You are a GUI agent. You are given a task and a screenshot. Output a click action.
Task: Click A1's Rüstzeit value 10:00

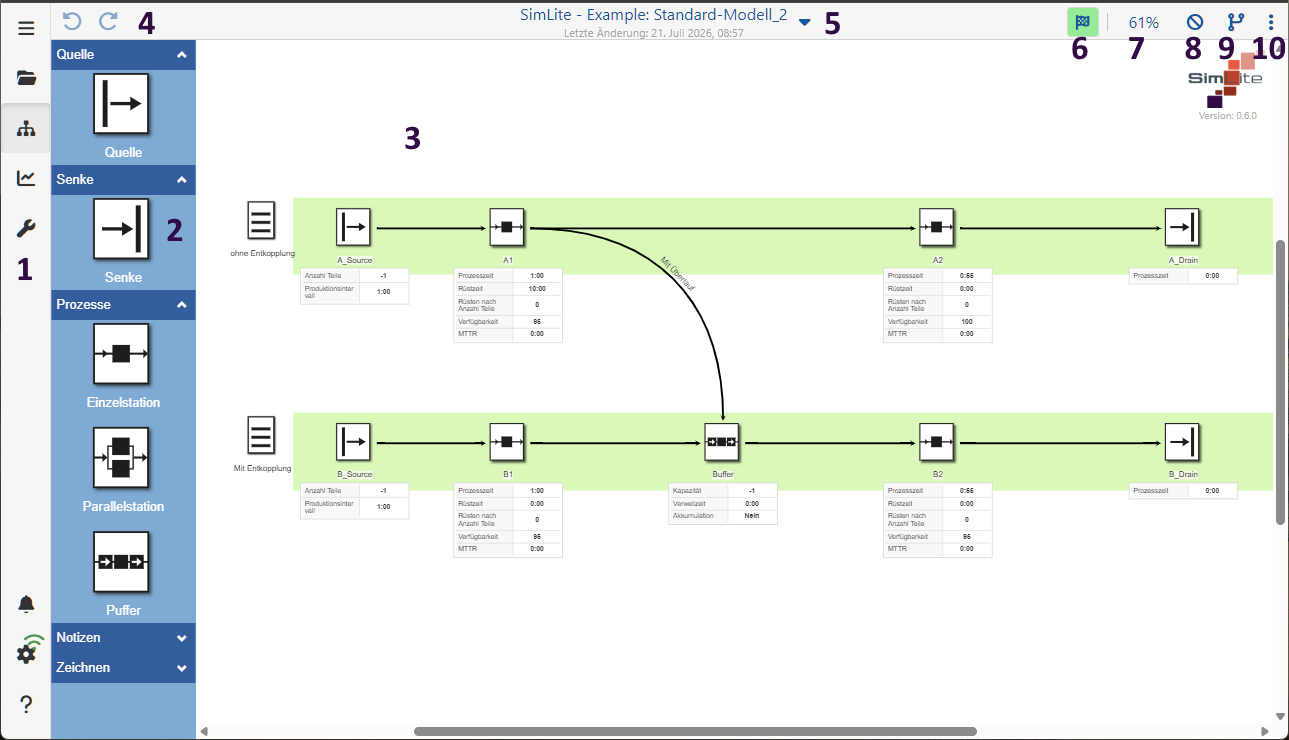tap(537, 288)
